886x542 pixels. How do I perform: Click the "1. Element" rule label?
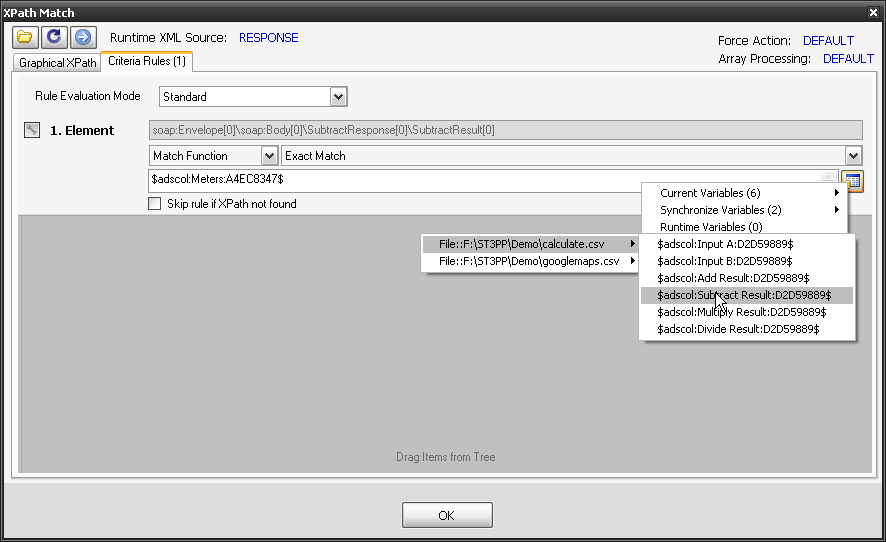pyautogui.click(x=82, y=131)
